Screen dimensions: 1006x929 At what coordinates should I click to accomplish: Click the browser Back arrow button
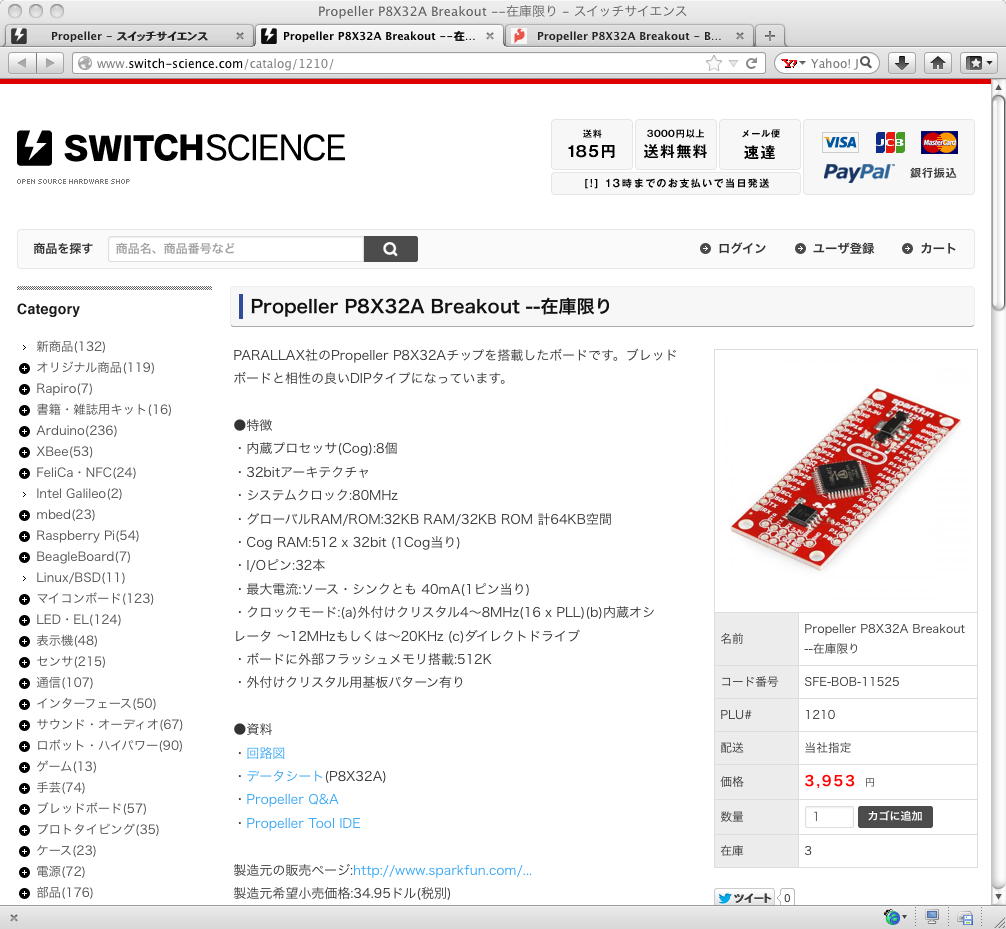click(x=22, y=63)
